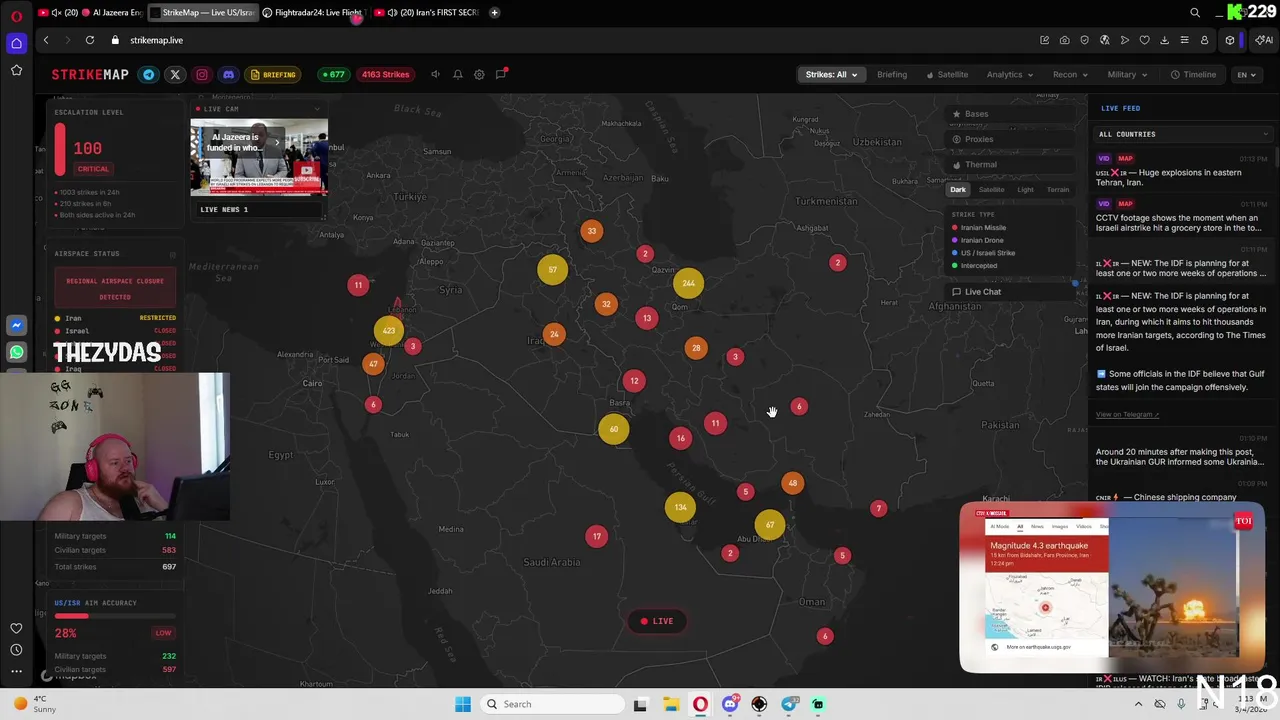This screenshot has height=720, width=1280.
Task: Open the Briefing menu item
Action: click(892, 74)
